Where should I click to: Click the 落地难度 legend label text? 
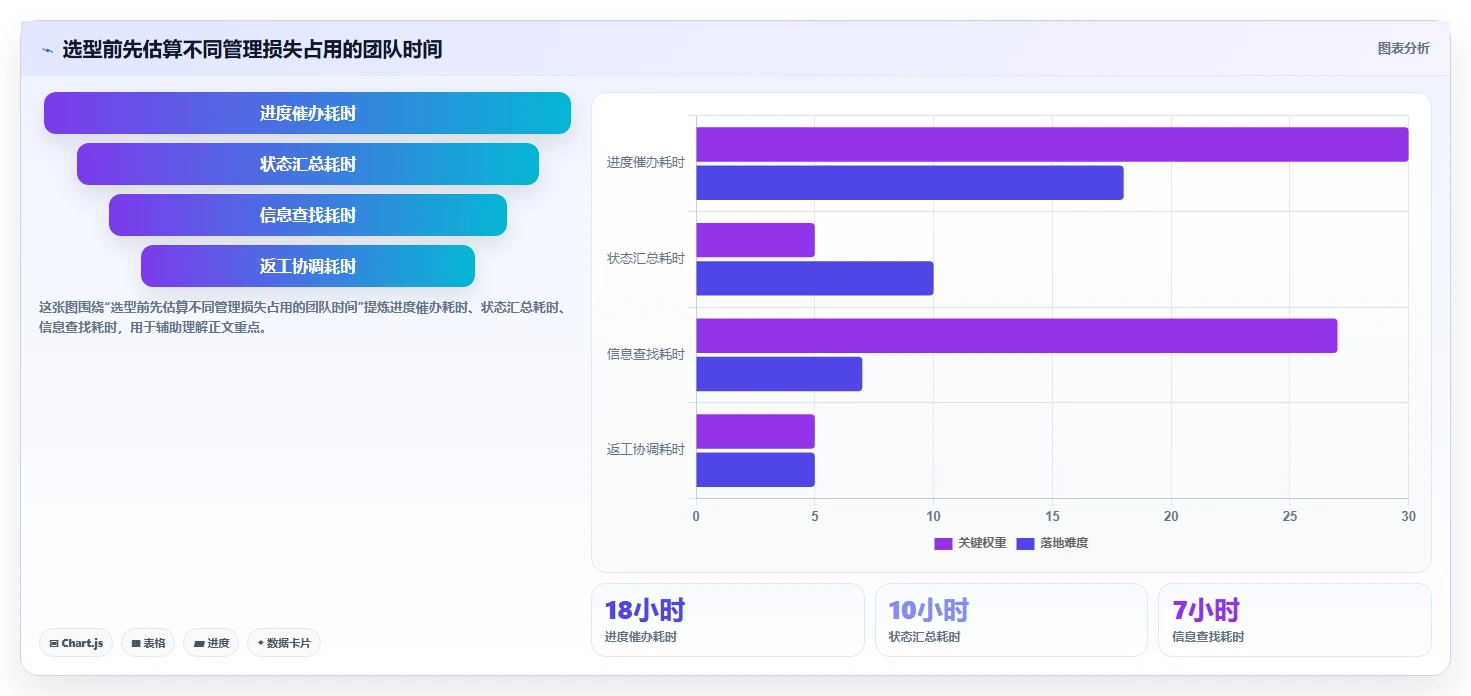coord(1064,543)
